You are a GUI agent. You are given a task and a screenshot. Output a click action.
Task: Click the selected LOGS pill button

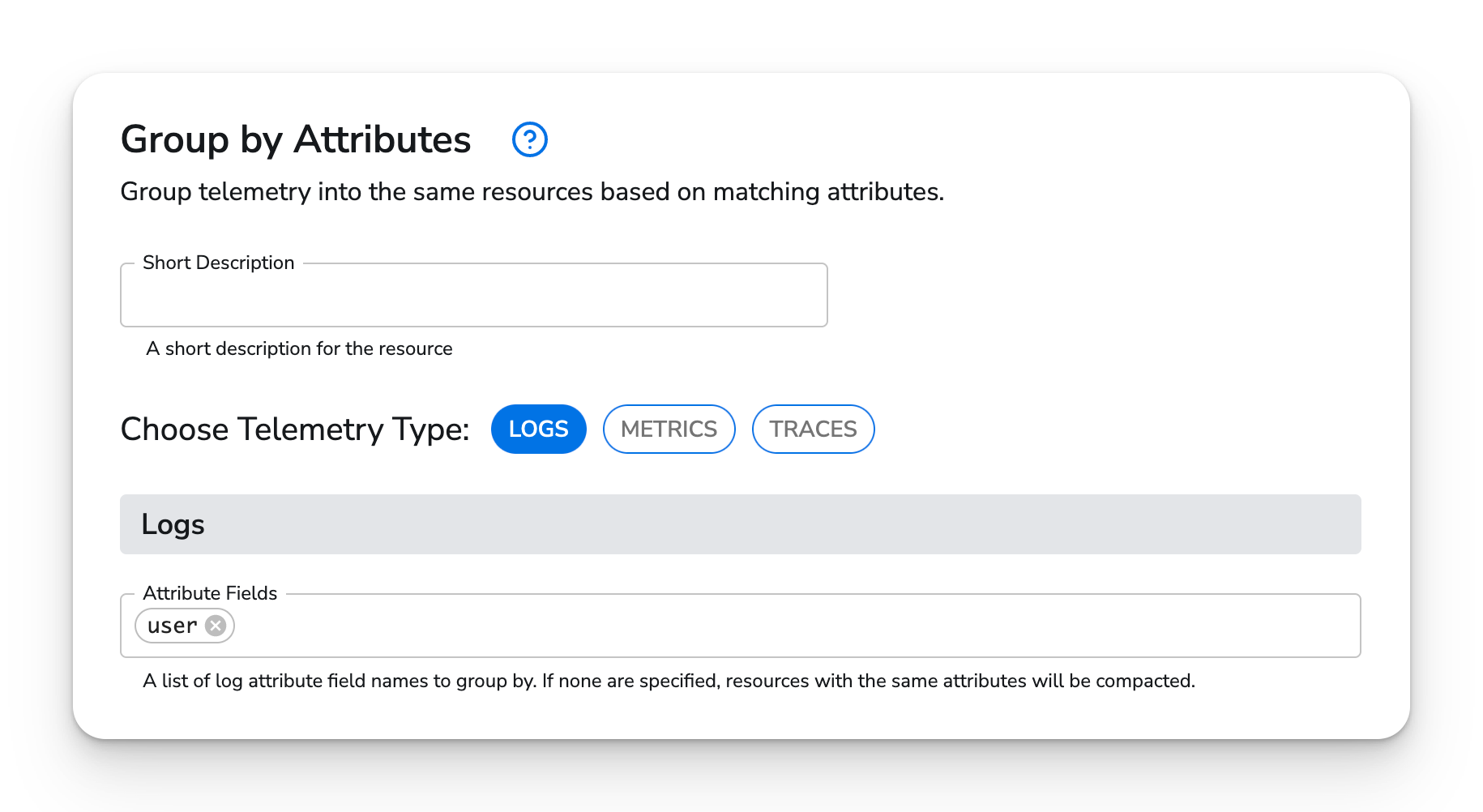tap(538, 429)
